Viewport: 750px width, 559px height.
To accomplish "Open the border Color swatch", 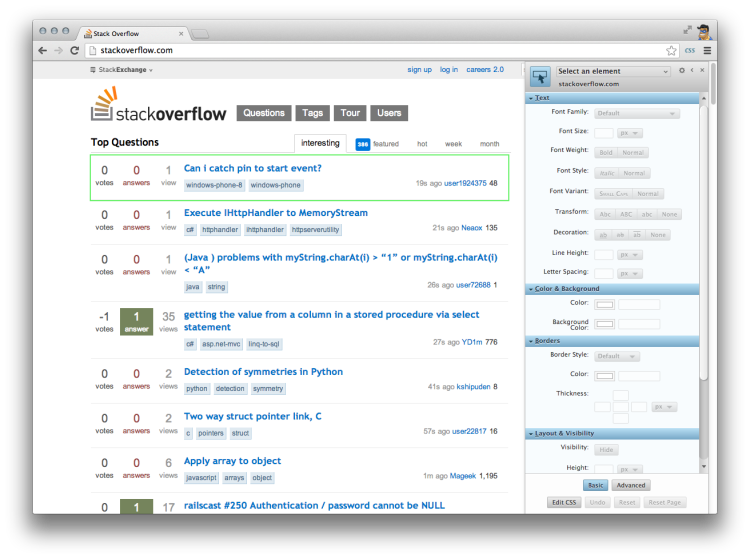I will point(605,376).
